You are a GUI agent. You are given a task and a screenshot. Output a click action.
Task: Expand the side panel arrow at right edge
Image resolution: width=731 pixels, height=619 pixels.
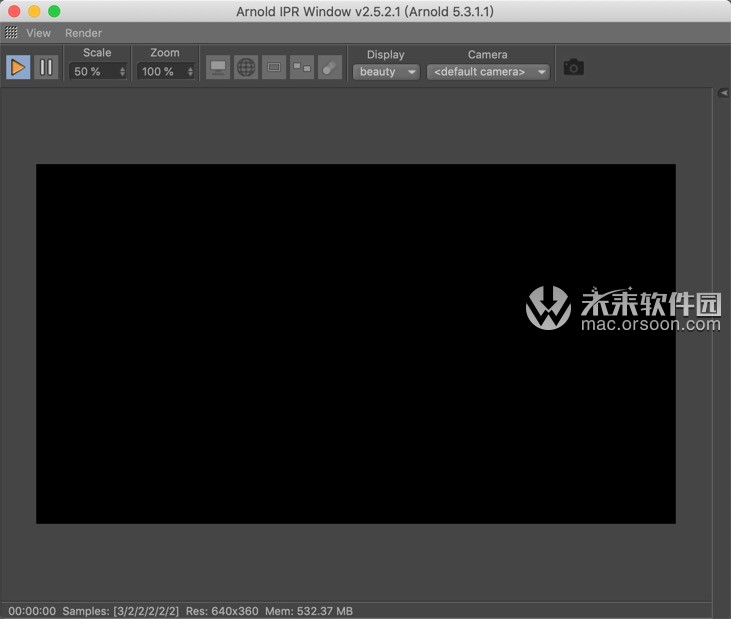click(x=723, y=93)
